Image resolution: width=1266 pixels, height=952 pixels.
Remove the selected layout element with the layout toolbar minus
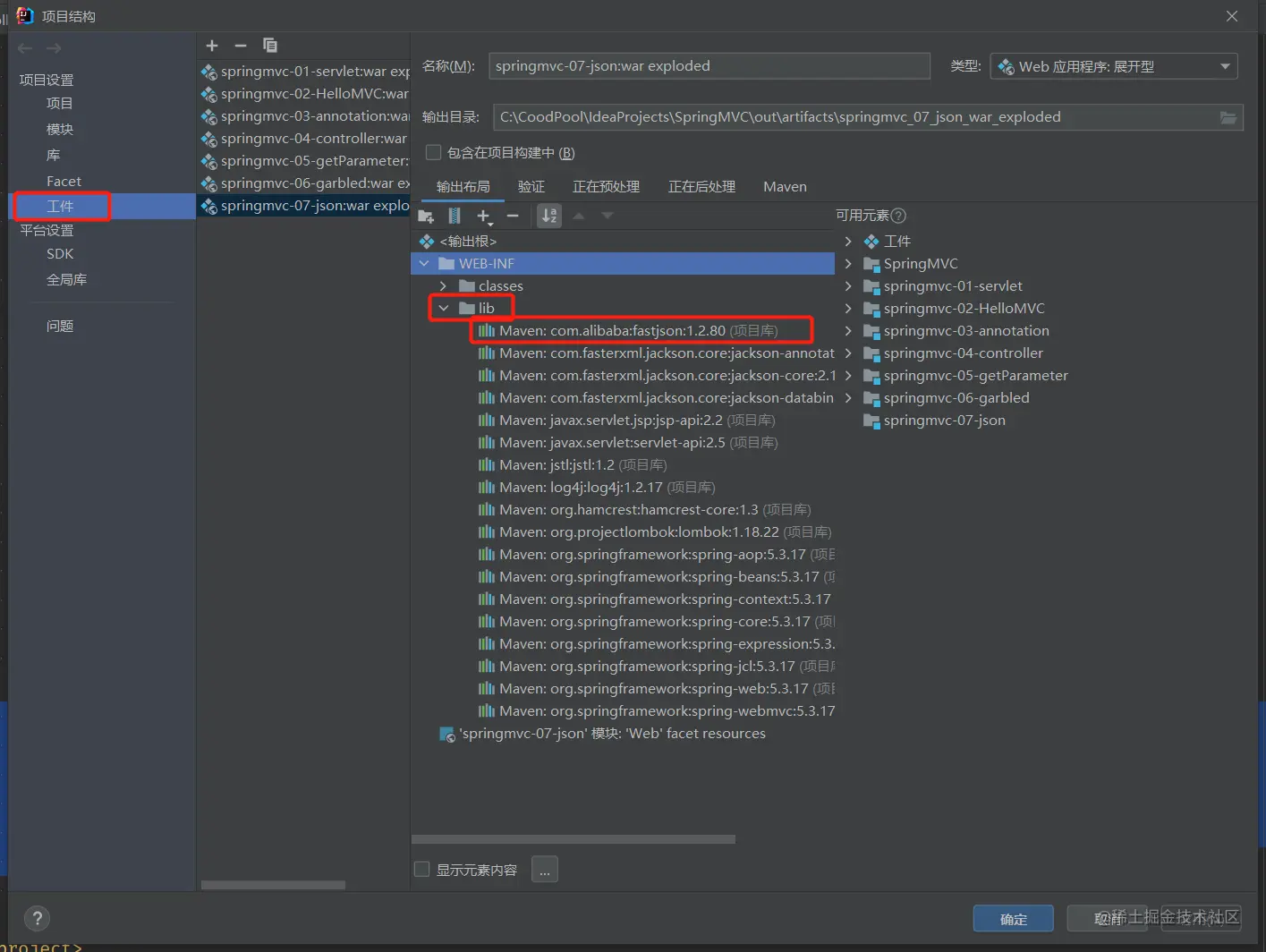pos(513,216)
